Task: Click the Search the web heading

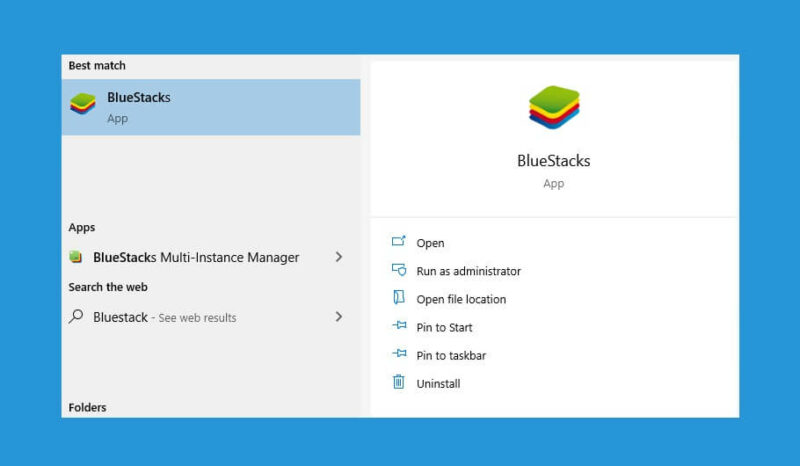Action: pyautogui.click(x=108, y=287)
